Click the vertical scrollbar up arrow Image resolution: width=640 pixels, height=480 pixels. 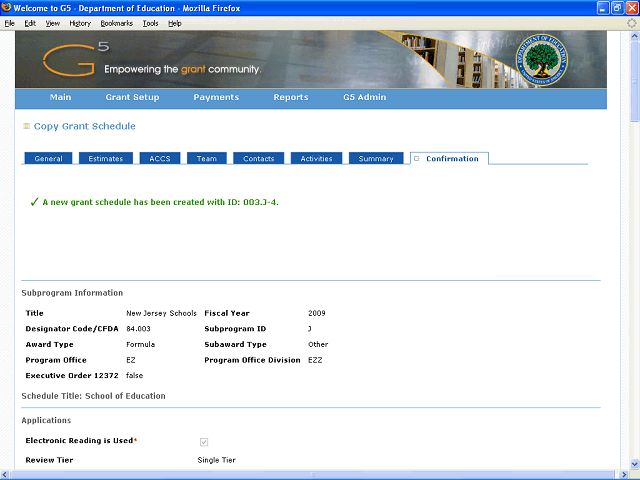635,36
